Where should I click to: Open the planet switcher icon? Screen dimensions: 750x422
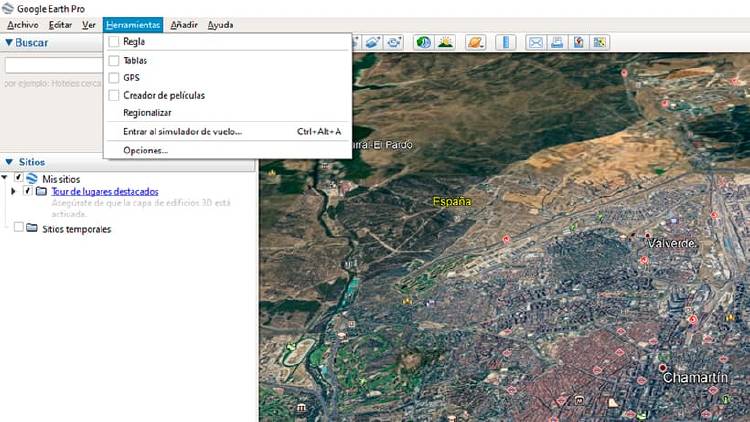click(x=476, y=42)
